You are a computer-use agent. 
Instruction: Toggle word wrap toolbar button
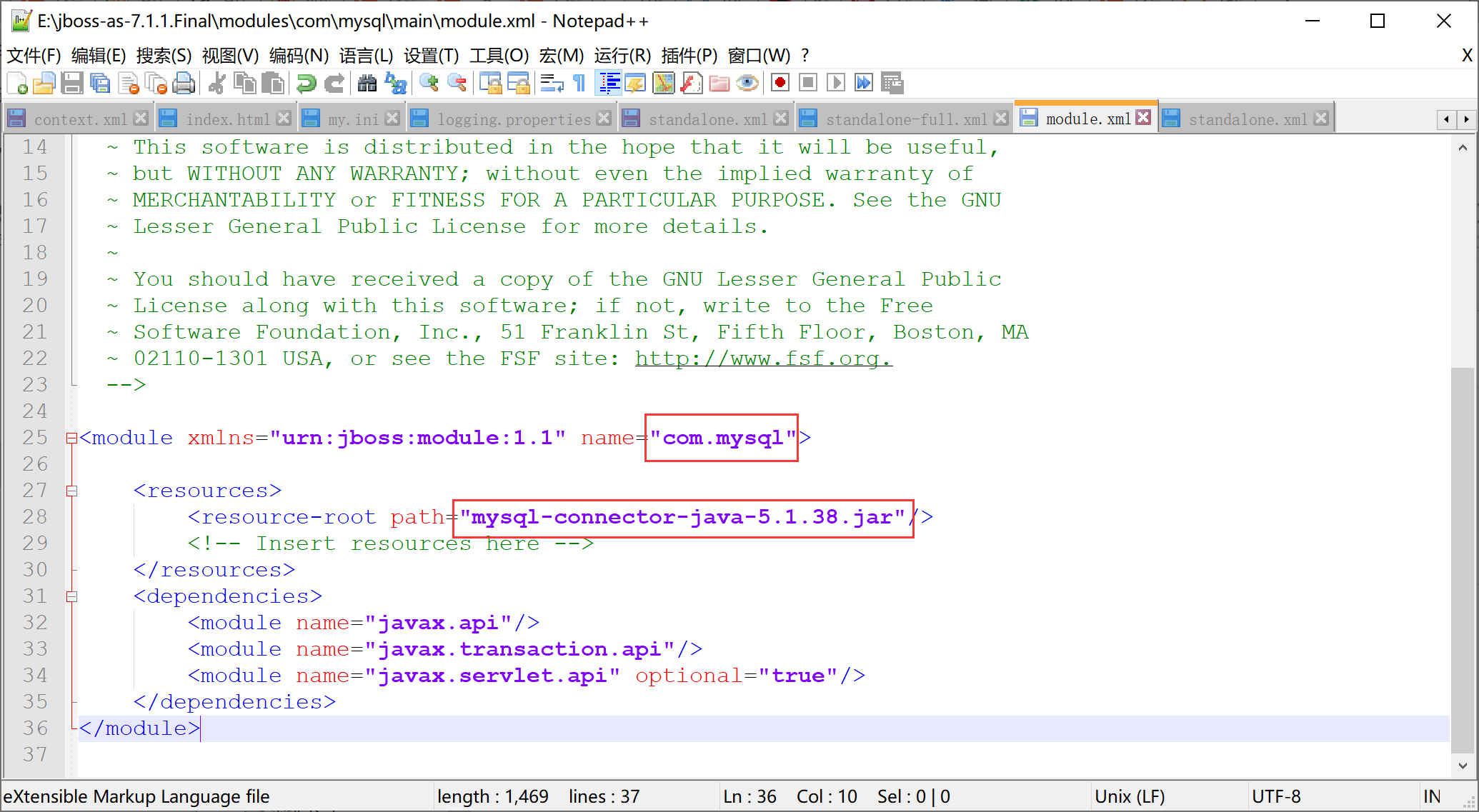tap(552, 84)
